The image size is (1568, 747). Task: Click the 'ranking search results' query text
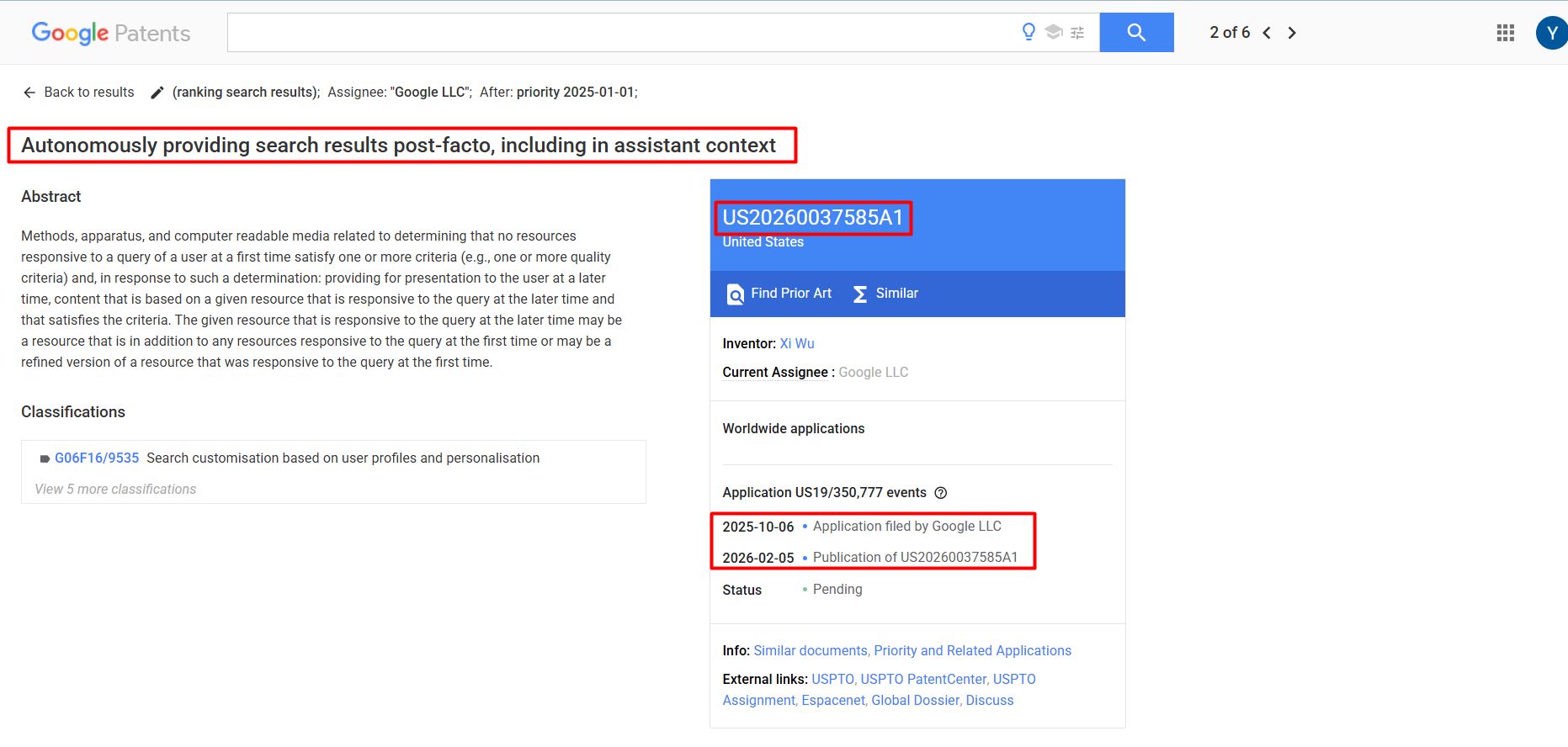click(x=246, y=92)
